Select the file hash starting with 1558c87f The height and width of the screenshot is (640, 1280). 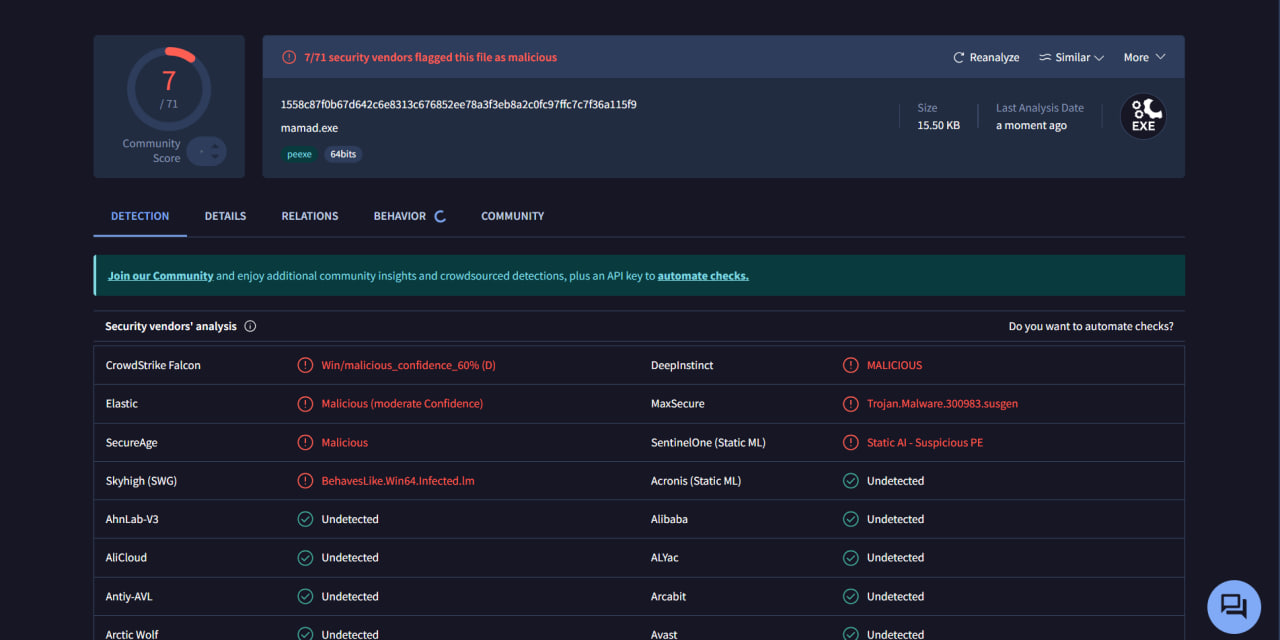[459, 104]
